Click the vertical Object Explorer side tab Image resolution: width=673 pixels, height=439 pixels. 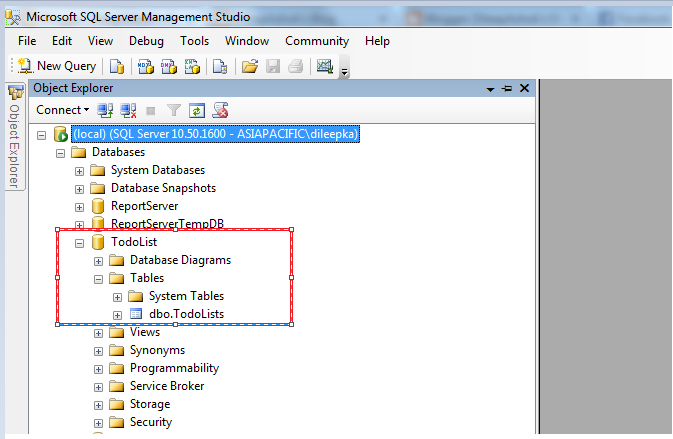15,136
